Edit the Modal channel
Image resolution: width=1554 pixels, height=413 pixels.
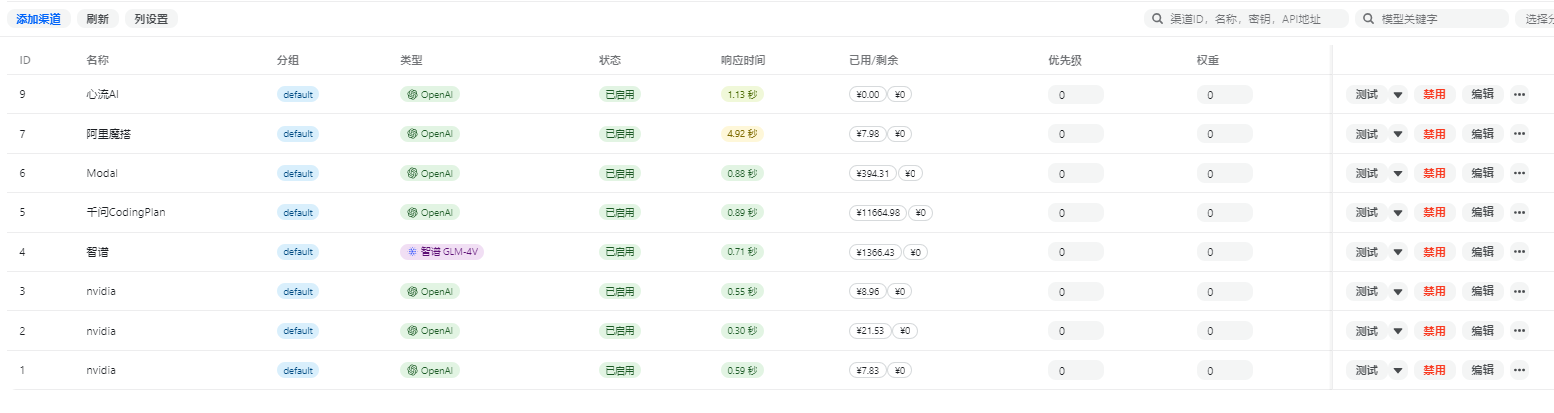tap(1482, 173)
